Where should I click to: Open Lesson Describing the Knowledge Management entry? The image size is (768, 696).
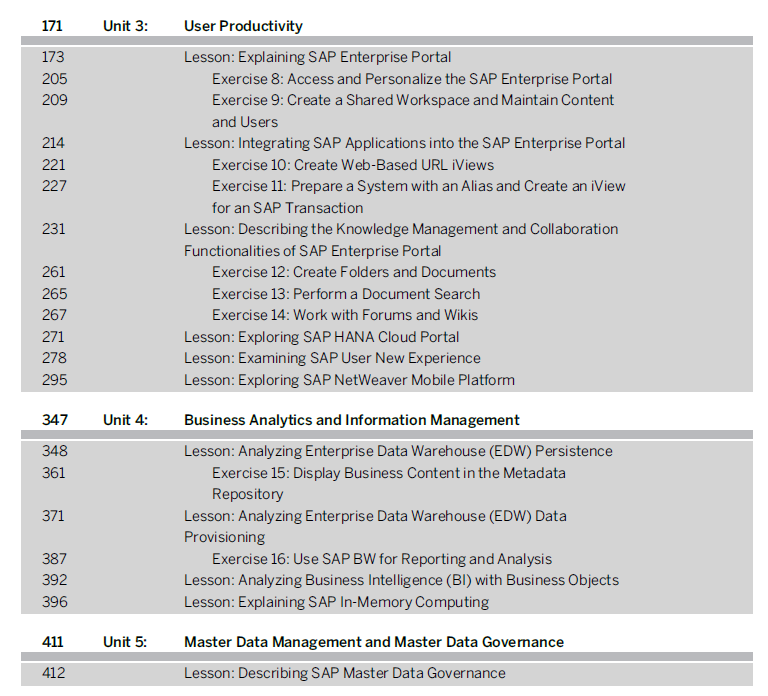point(401,240)
